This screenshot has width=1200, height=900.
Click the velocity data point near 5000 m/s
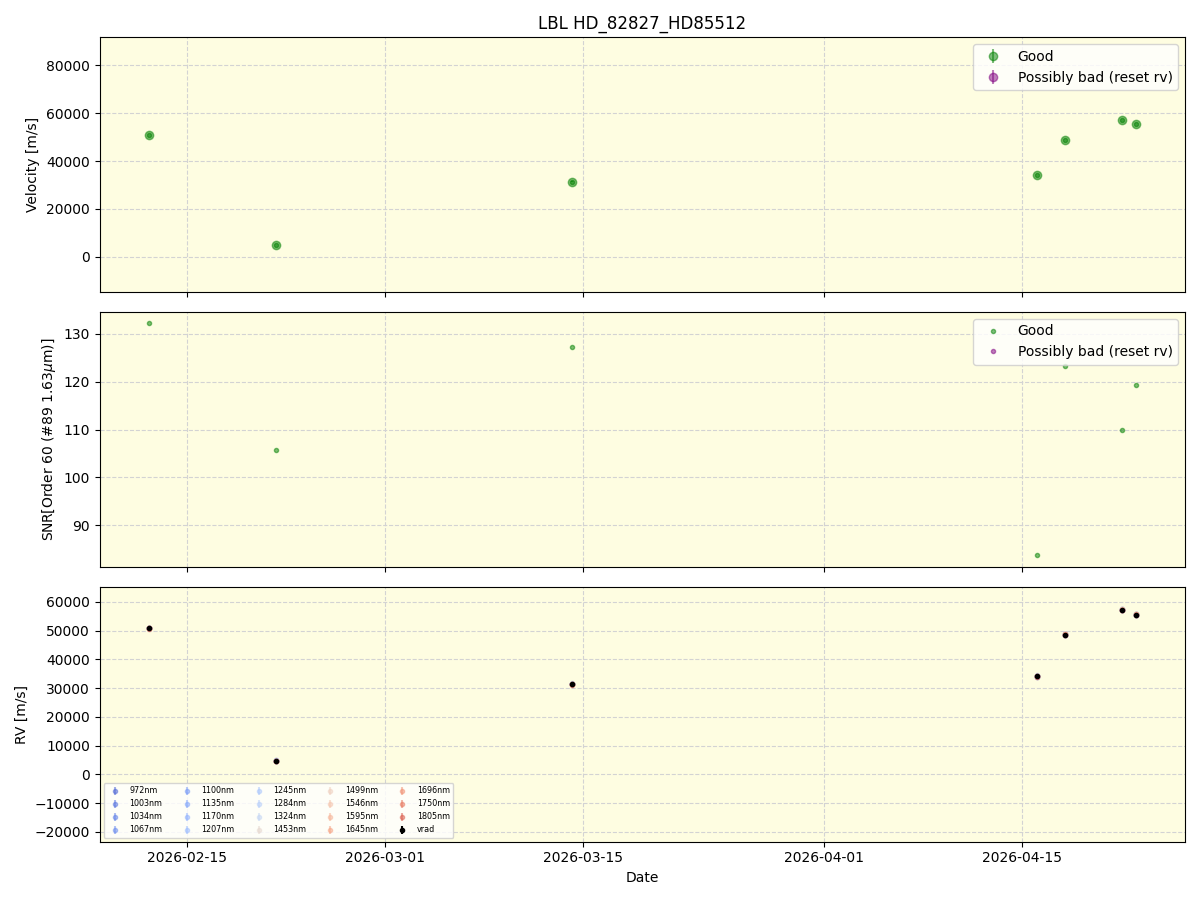276,245
